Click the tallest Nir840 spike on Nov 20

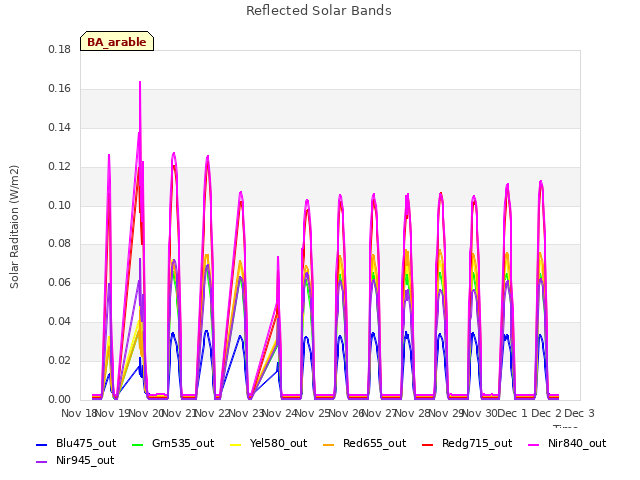click(140, 83)
